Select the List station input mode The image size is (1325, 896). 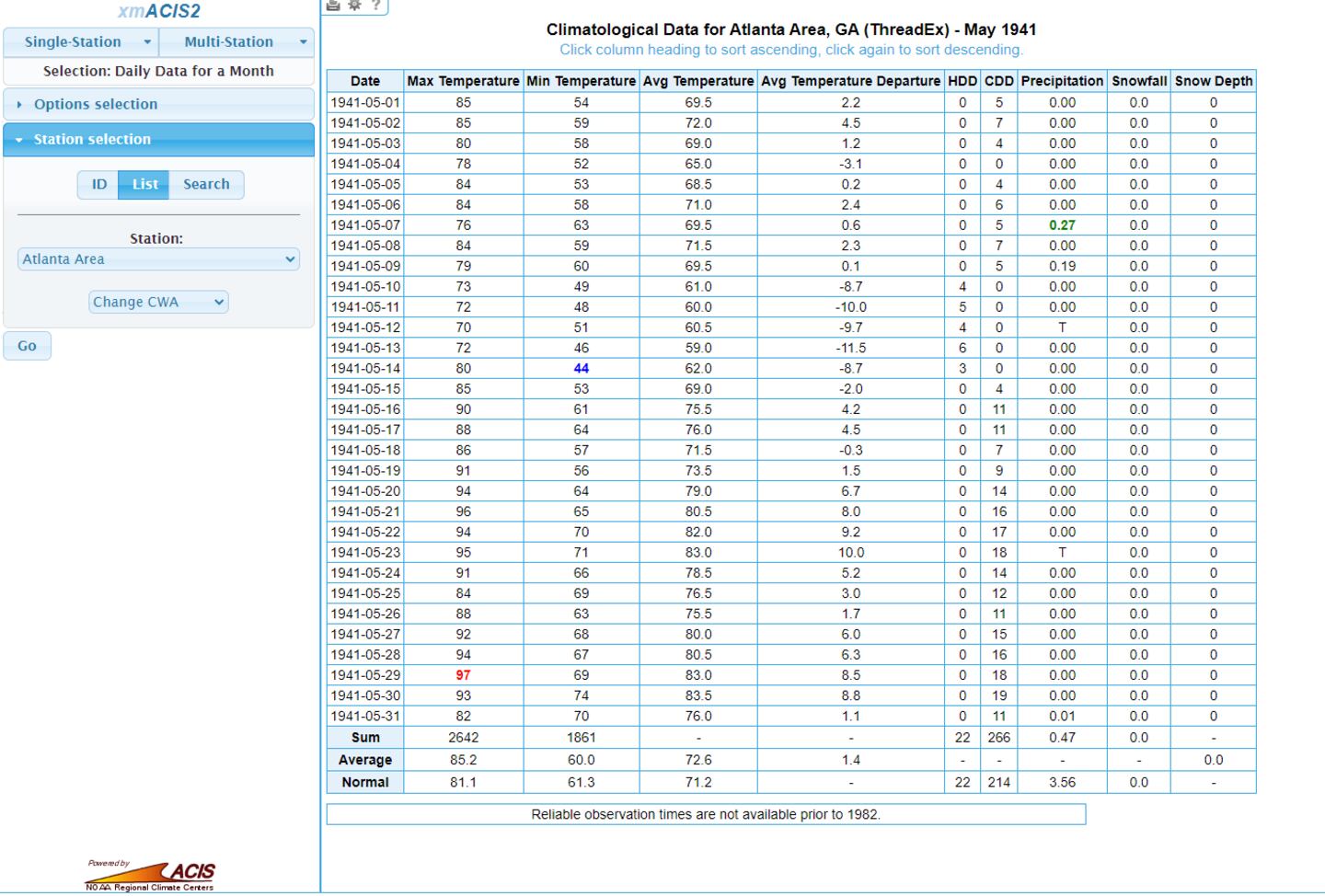click(144, 184)
